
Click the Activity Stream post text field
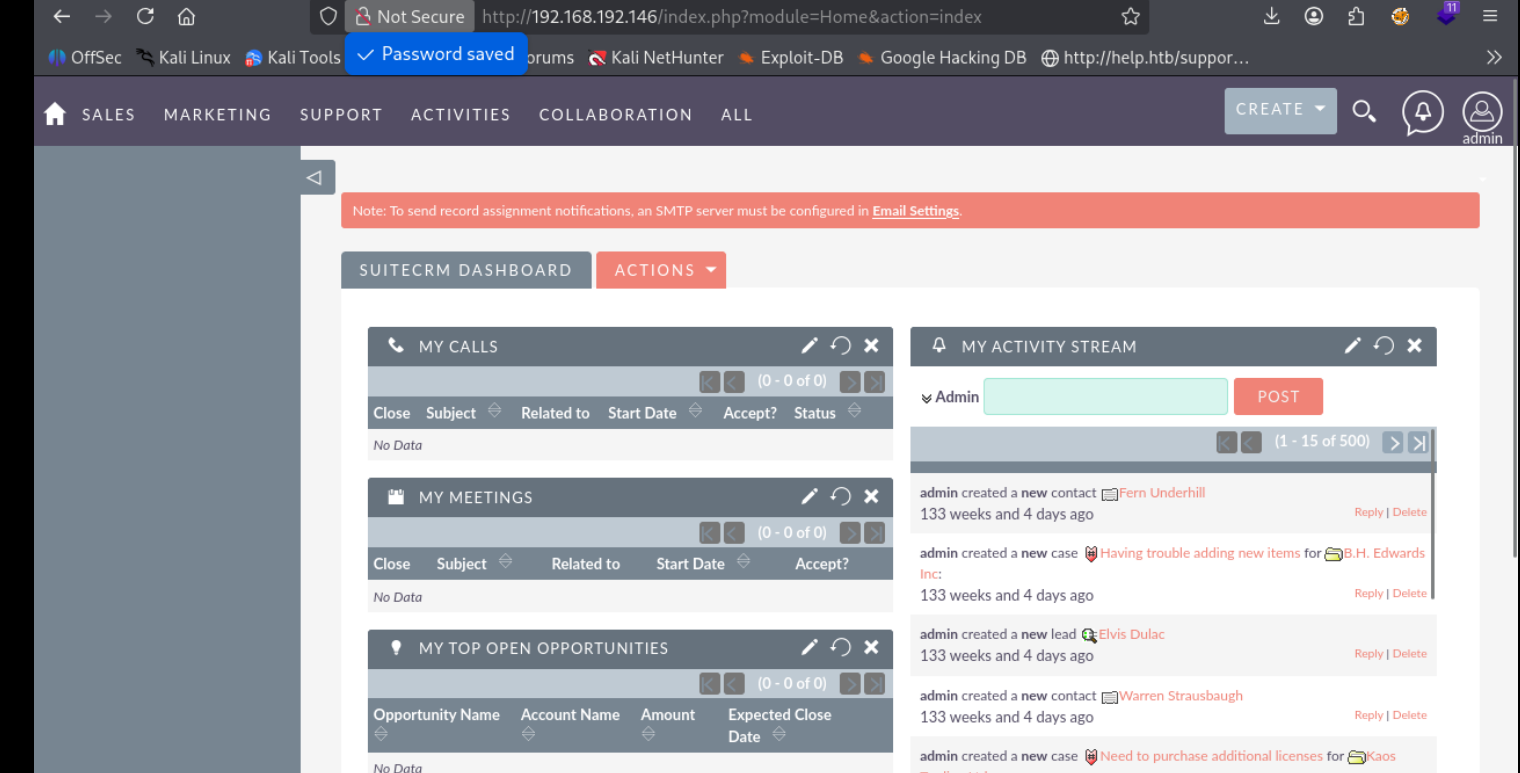[x=1105, y=397]
